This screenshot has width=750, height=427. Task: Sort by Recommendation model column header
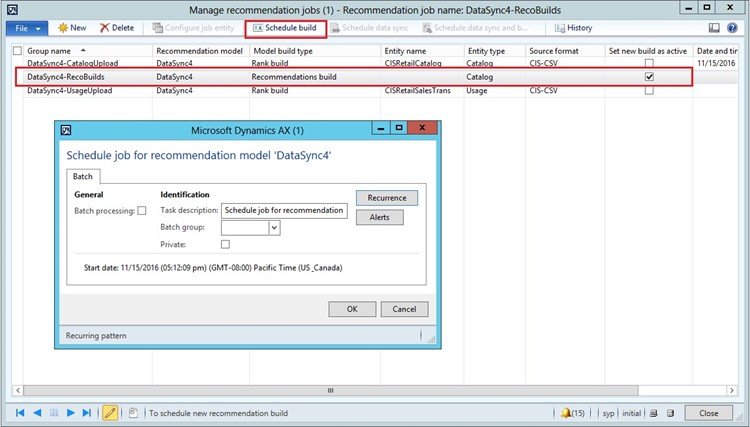tap(199, 51)
